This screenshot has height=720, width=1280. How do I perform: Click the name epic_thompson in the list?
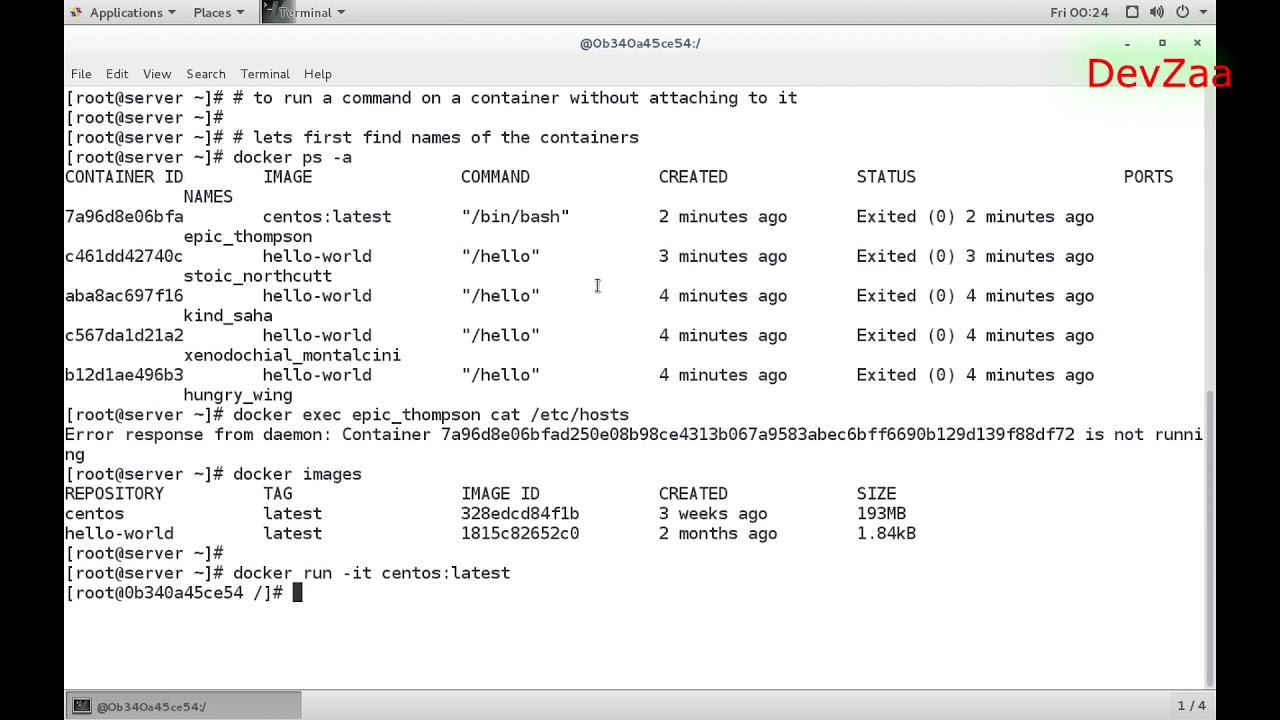248,237
